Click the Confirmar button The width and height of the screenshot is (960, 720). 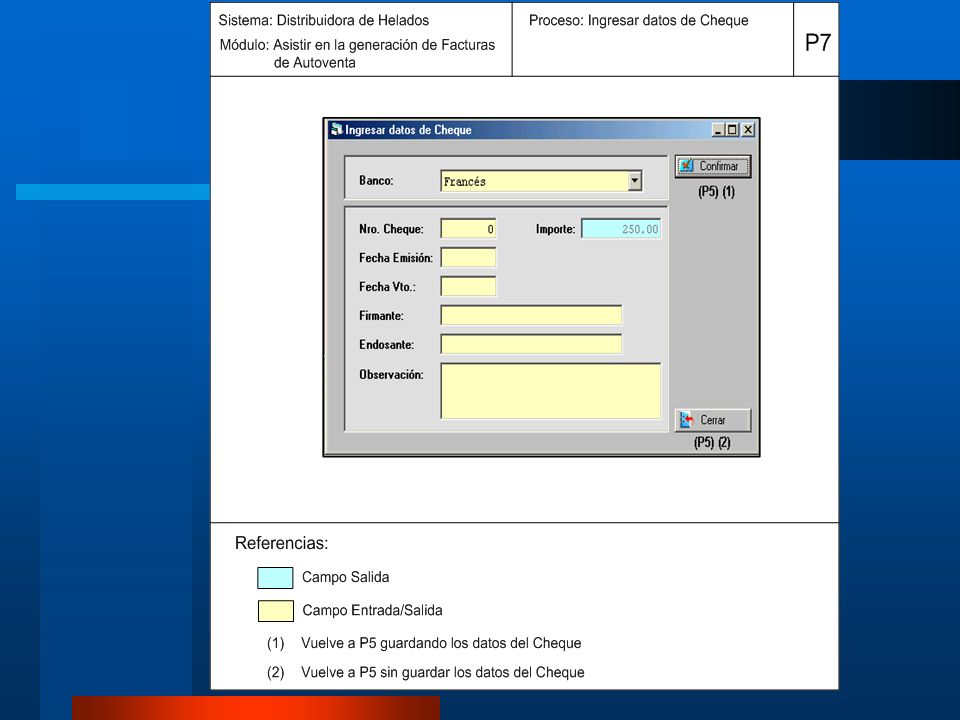click(x=713, y=166)
